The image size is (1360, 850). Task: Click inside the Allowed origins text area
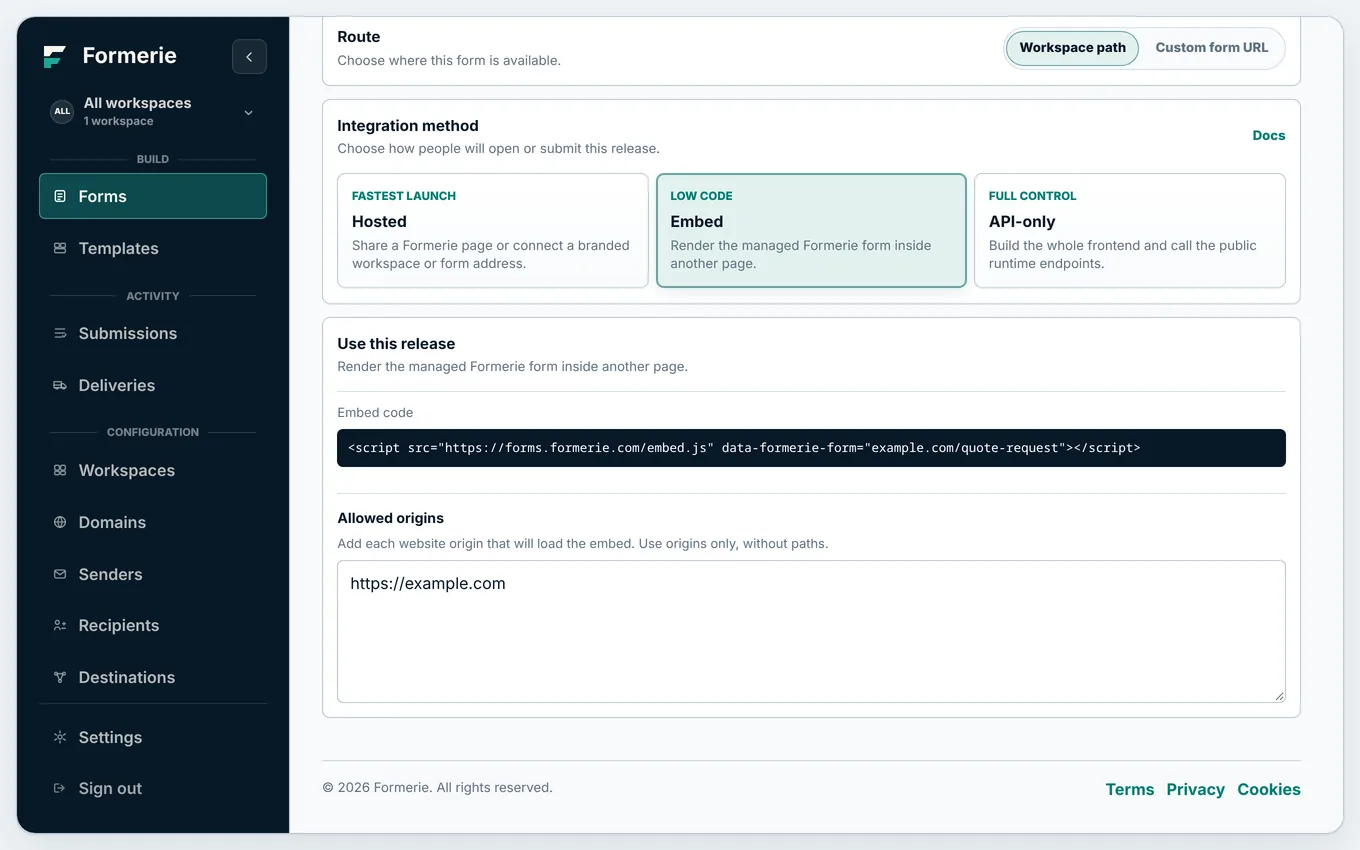811,631
